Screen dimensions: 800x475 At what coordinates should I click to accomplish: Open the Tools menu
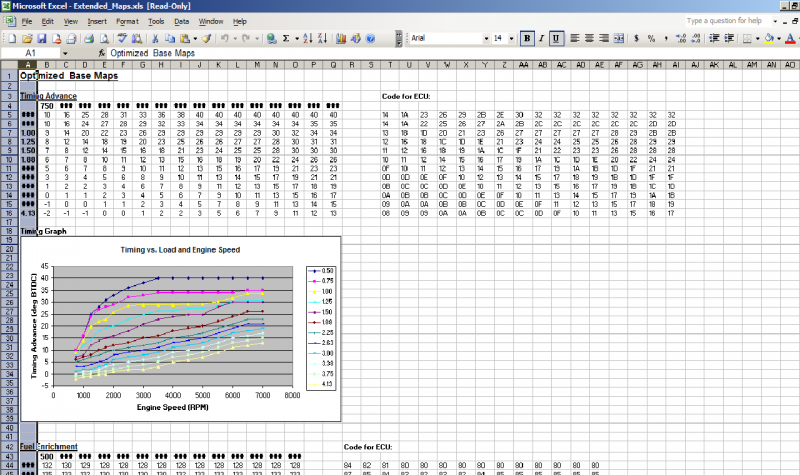[156, 21]
